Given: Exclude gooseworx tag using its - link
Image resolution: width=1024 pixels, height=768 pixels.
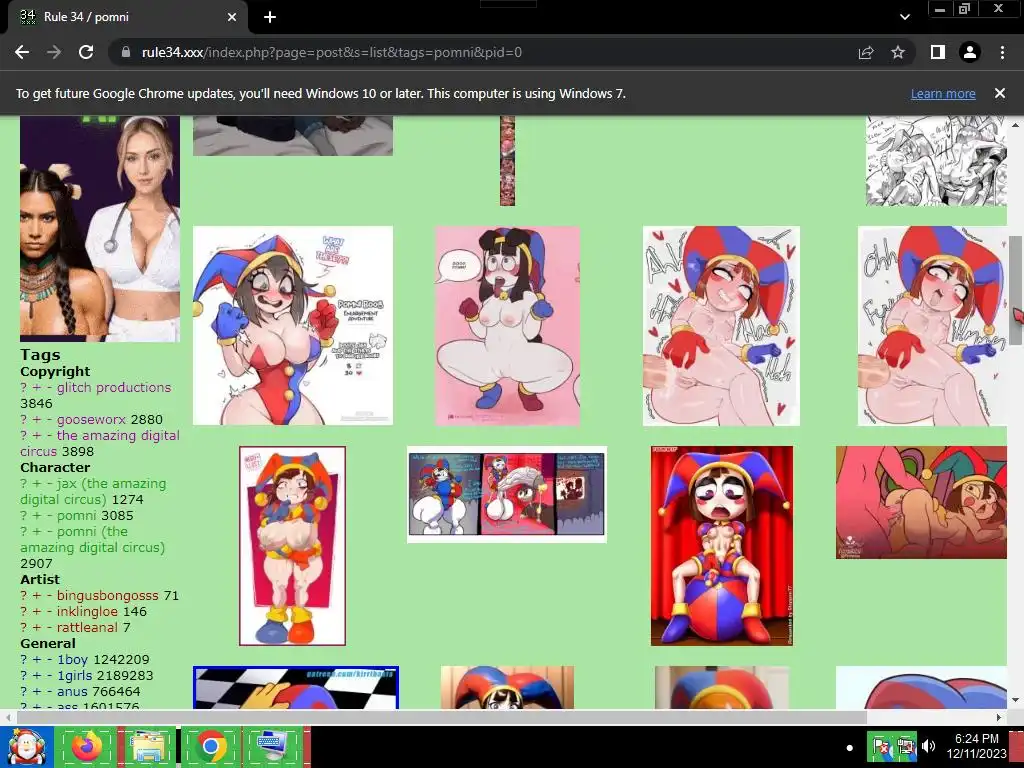Looking at the screenshot, I should point(49,419).
